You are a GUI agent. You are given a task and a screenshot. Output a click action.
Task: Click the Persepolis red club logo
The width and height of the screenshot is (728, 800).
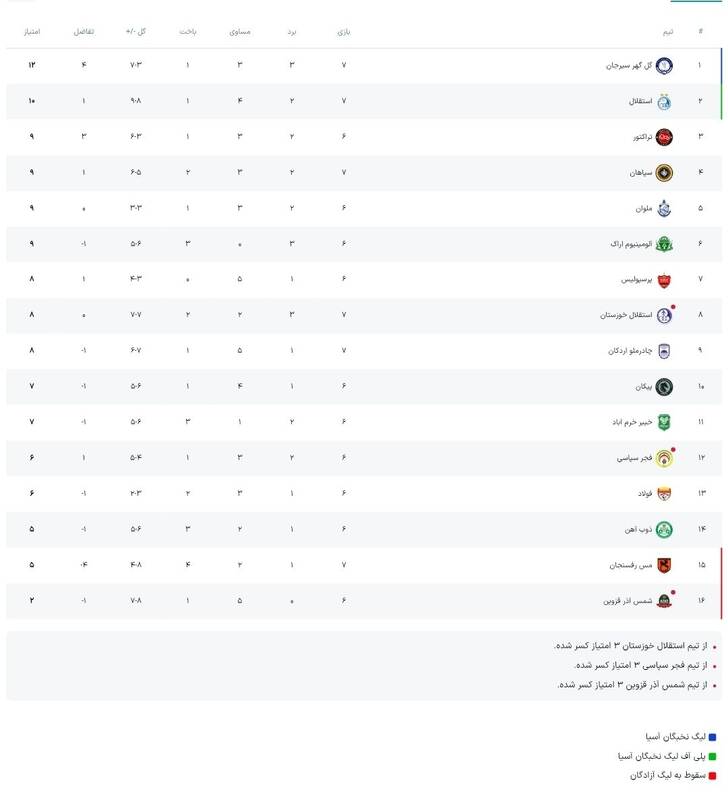coord(665,280)
